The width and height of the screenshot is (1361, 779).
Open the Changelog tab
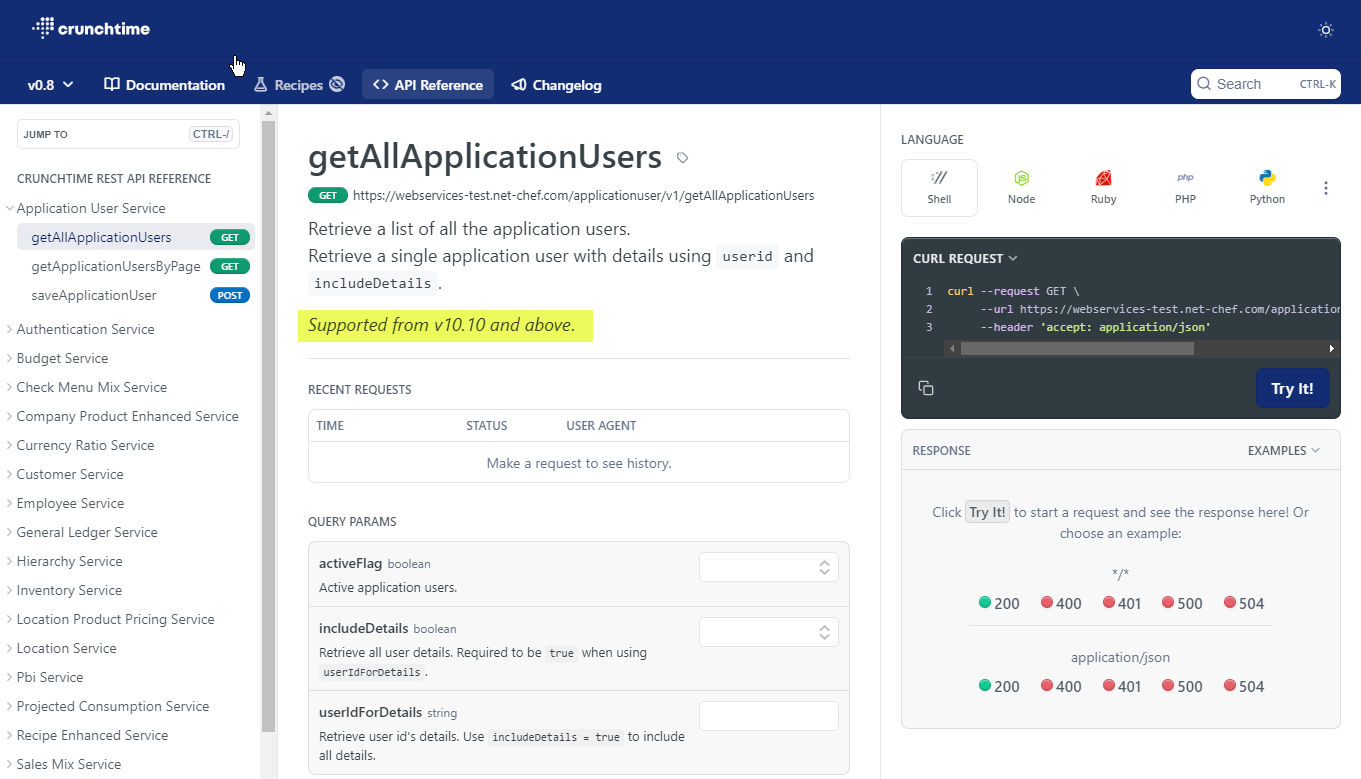point(556,85)
